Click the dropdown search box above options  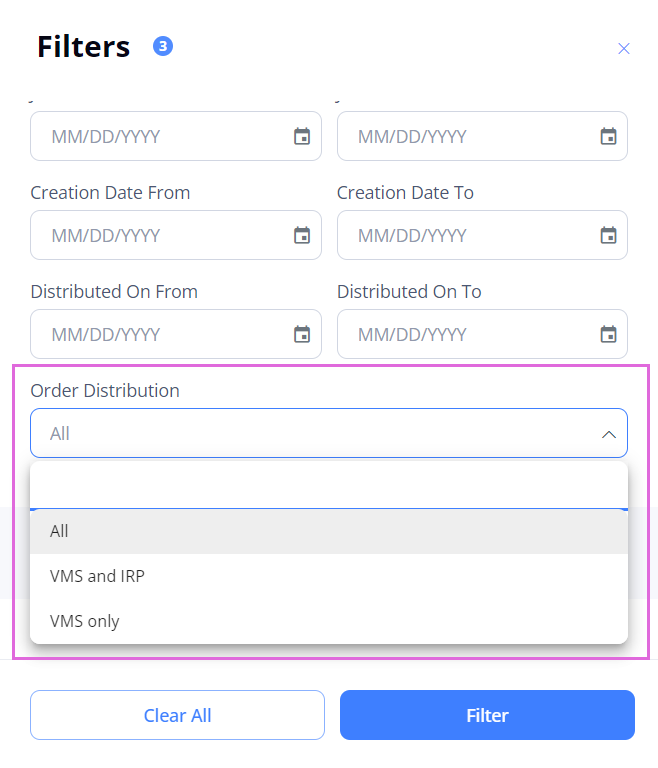[329, 486]
